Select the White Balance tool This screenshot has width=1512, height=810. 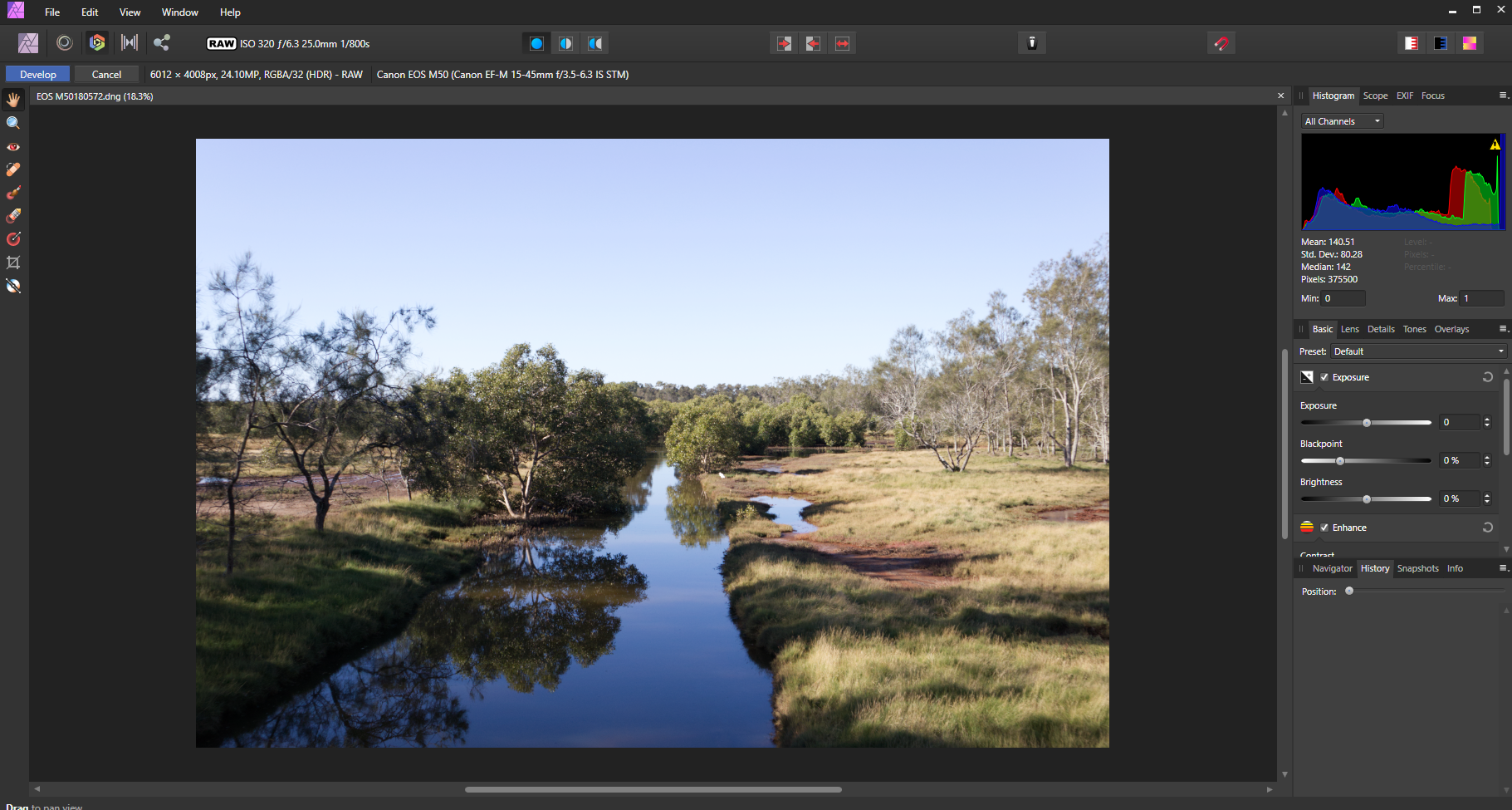click(x=13, y=286)
